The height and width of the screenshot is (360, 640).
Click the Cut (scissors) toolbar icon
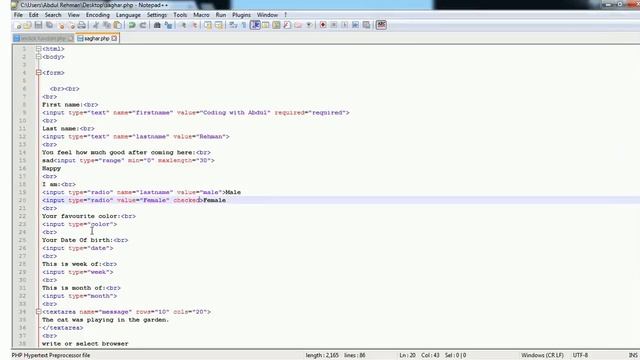[96, 25]
